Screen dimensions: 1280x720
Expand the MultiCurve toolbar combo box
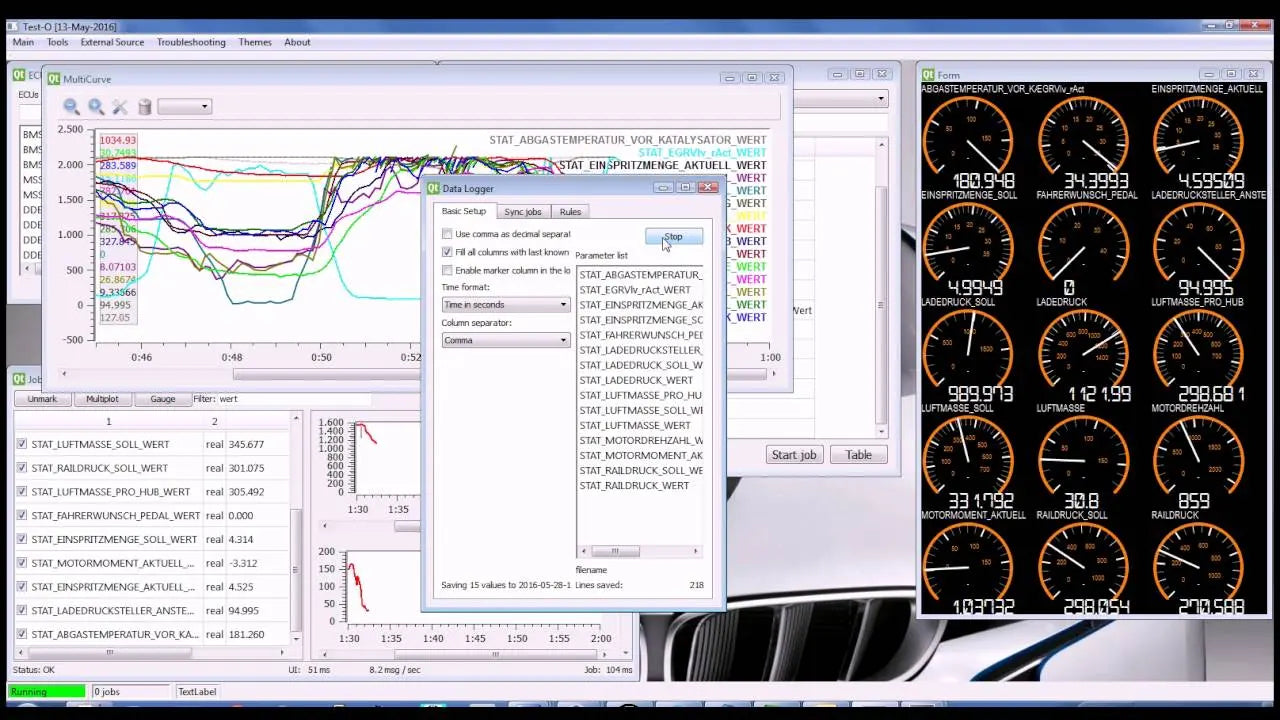185,107
